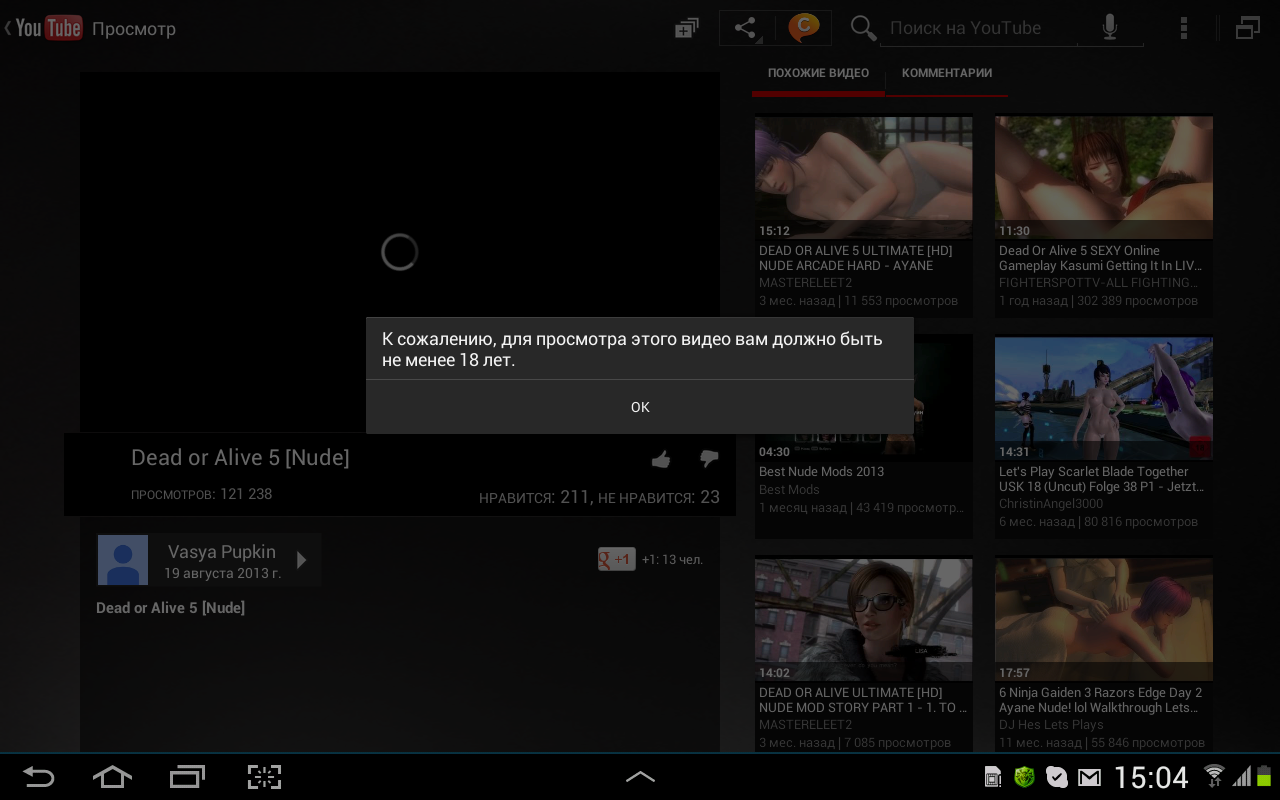
Task: Select the '+1: 13 чел.' text
Action: click(672, 560)
